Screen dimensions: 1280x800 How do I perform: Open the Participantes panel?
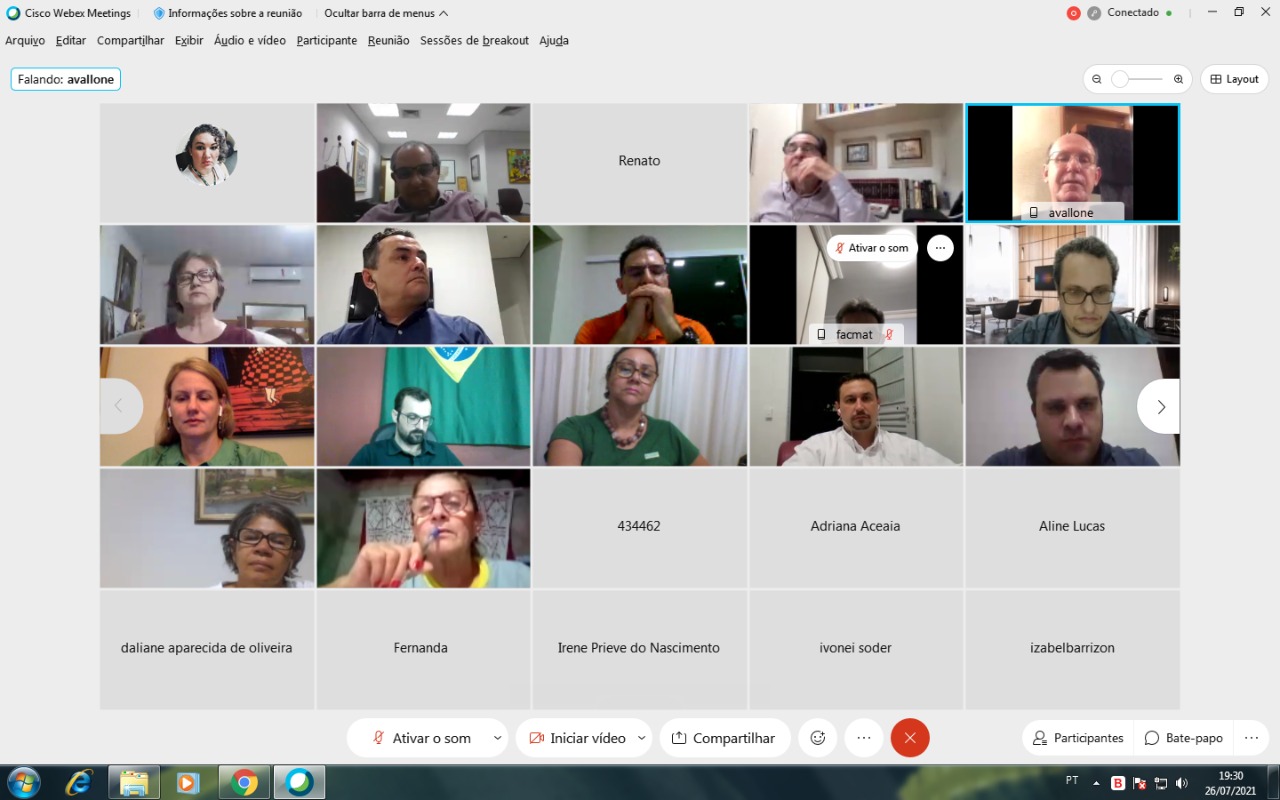tap(1078, 738)
